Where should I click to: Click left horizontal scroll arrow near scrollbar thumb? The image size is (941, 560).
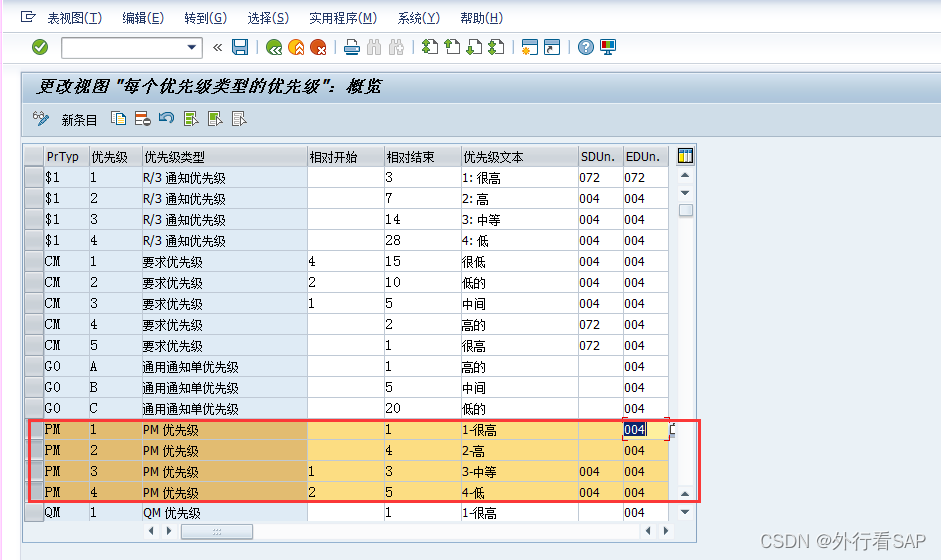point(151,531)
